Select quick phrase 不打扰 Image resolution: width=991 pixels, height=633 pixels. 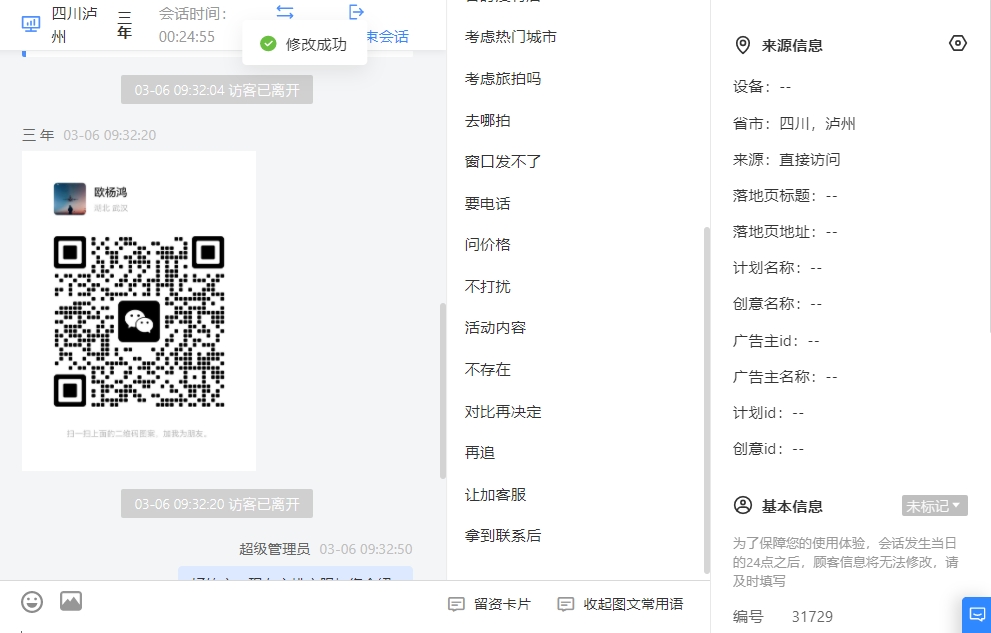pyautogui.click(x=487, y=287)
